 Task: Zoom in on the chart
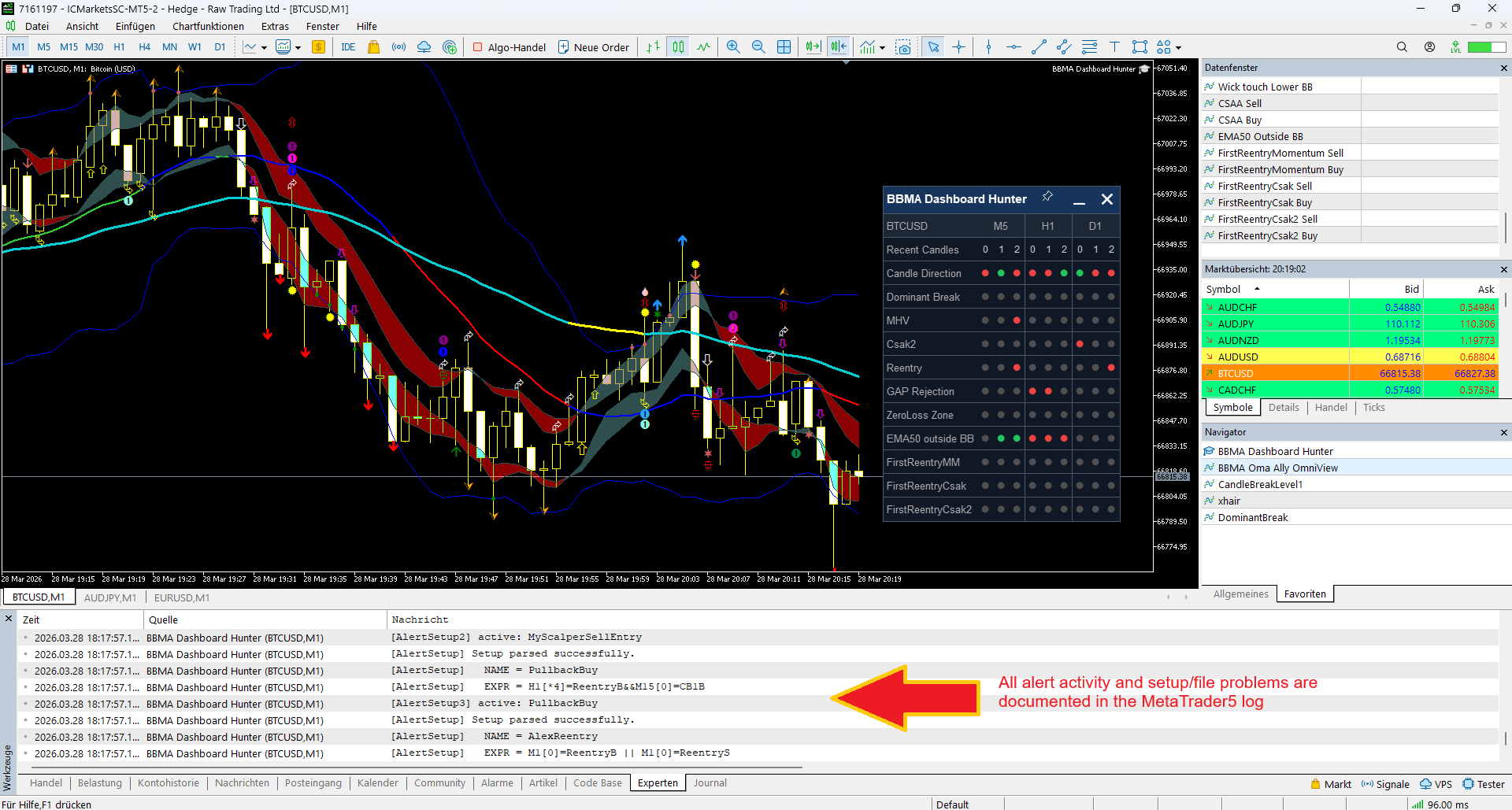pyautogui.click(x=733, y=47)
